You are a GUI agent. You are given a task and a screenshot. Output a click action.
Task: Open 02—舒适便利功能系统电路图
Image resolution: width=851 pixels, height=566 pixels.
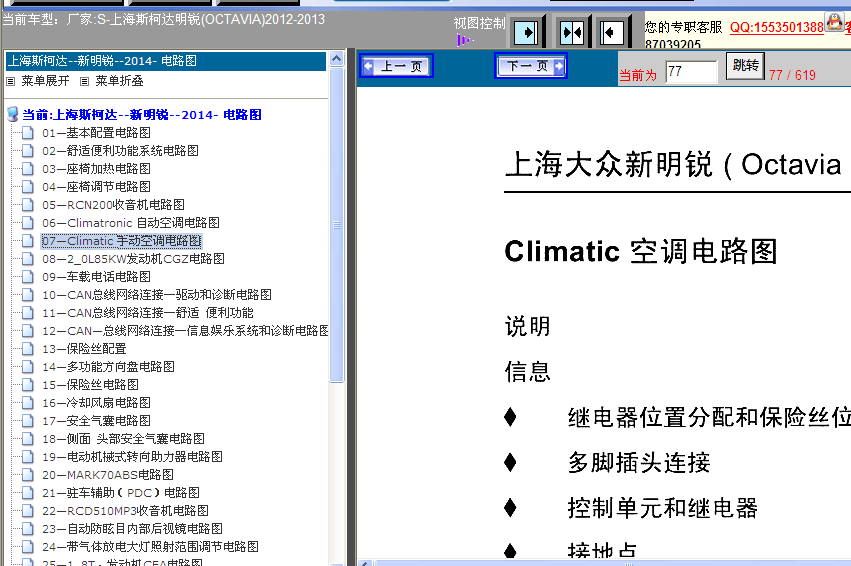(120, 151)
